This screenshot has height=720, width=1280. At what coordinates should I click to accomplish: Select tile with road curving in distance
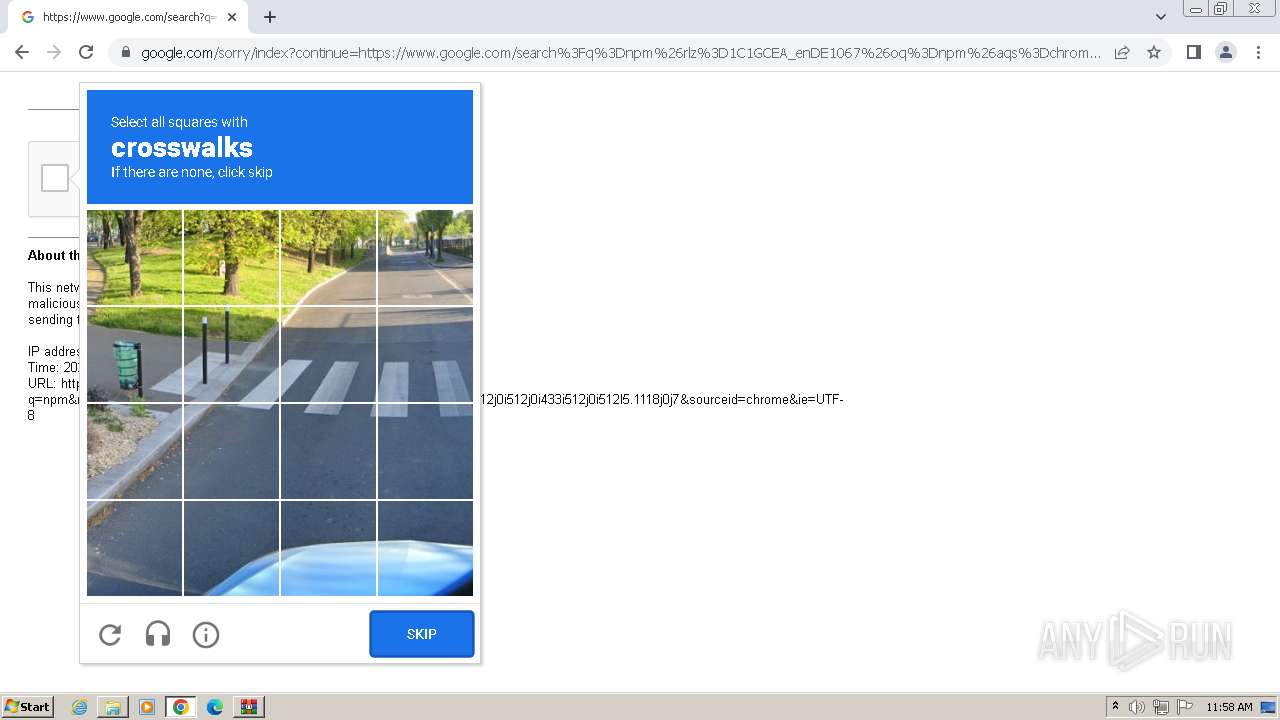click(x=425, y=258)
